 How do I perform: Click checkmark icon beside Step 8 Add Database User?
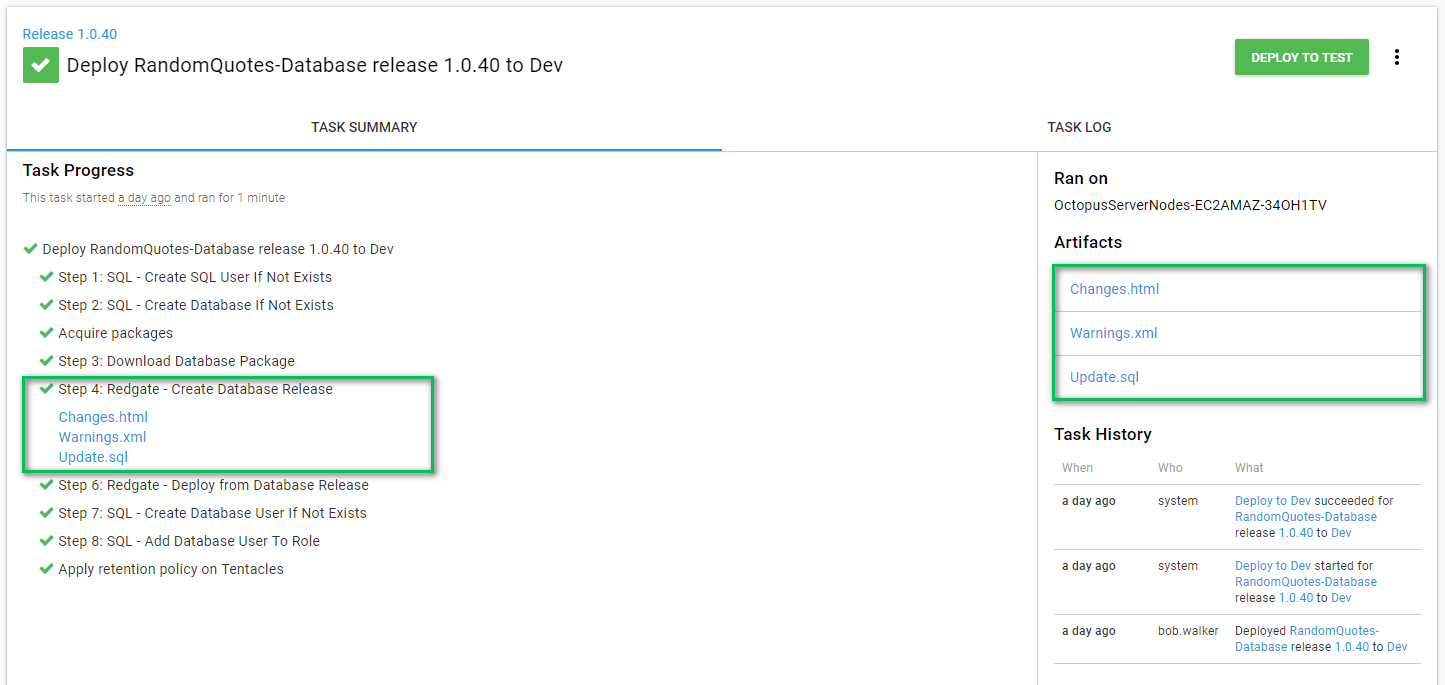(x=46, y=541)
